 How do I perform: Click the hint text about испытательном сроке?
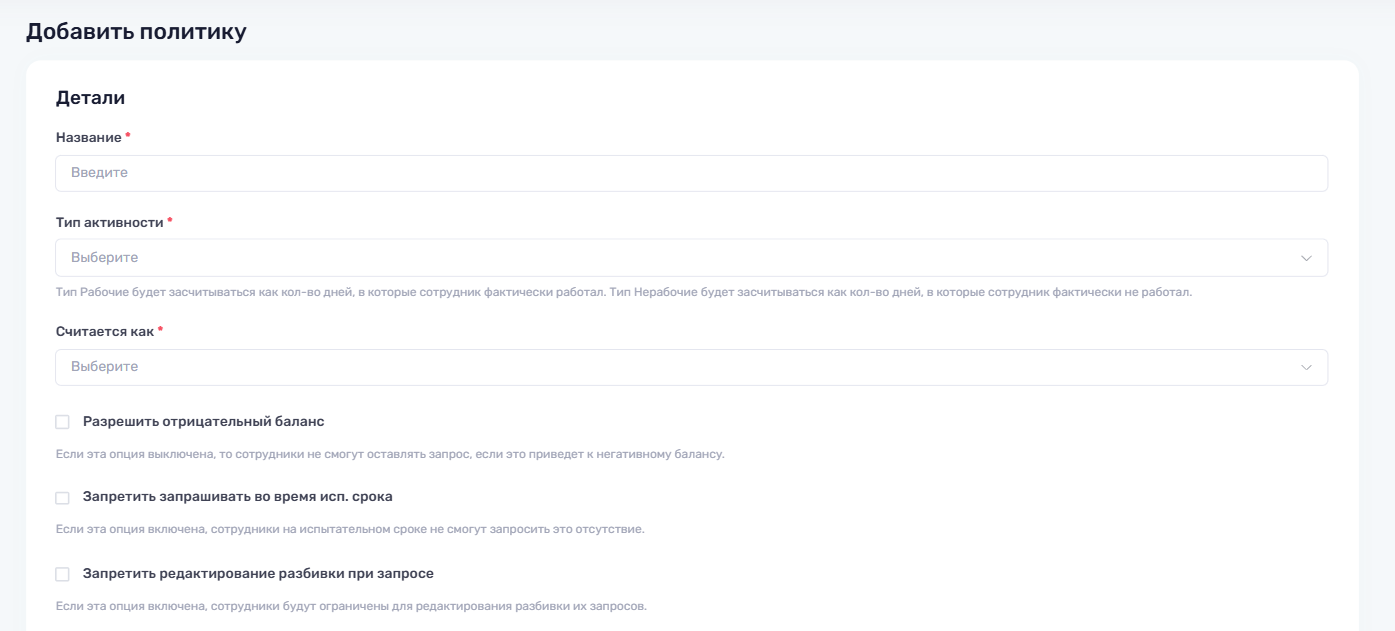349,529
